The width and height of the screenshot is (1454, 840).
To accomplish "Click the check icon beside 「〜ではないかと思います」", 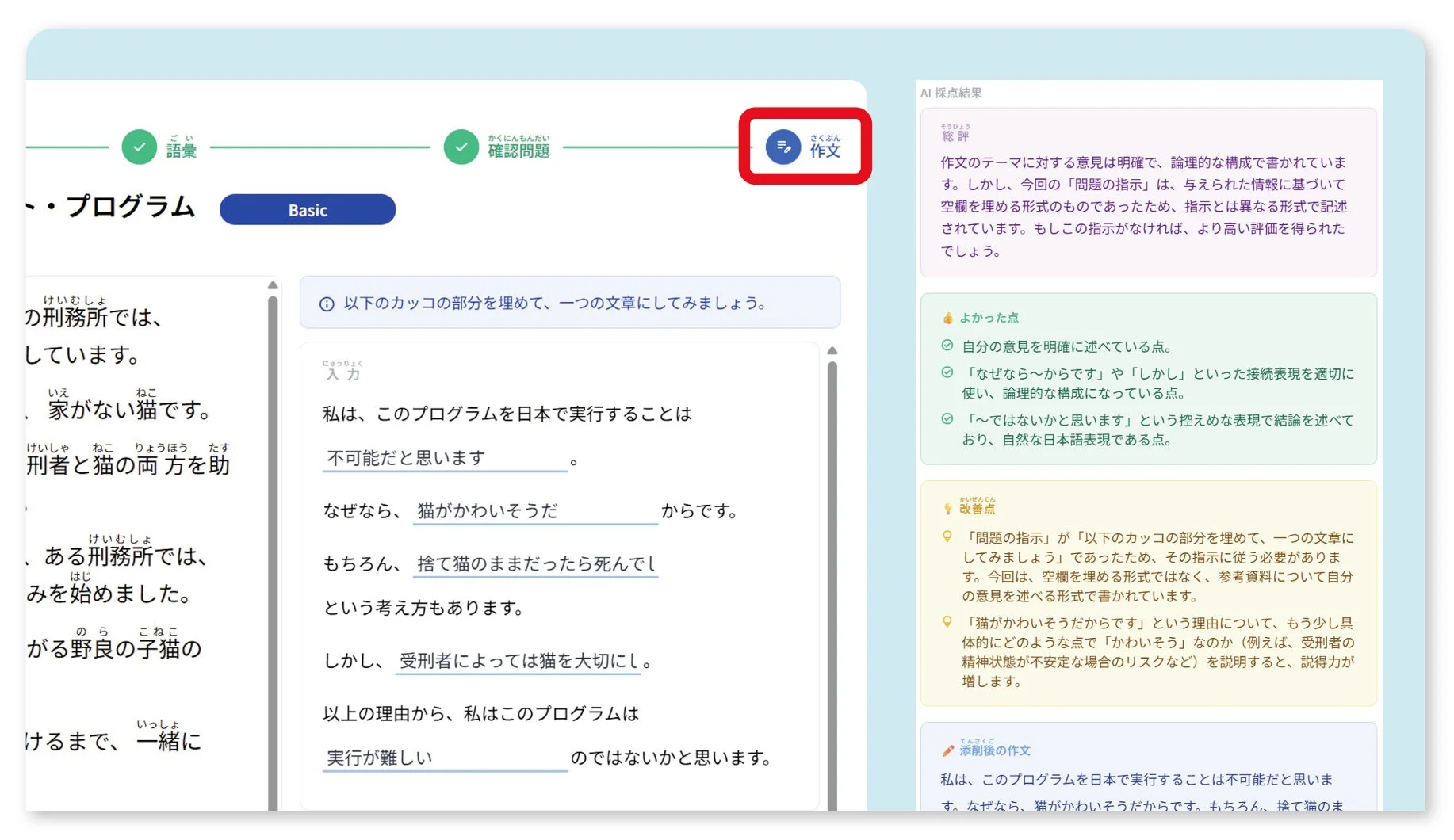I will 947,419.
